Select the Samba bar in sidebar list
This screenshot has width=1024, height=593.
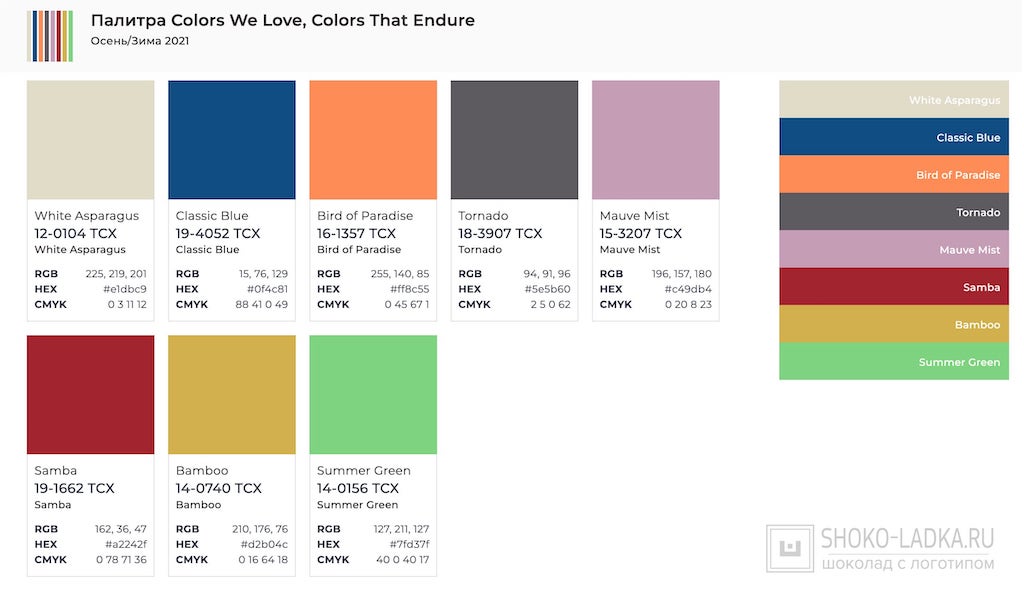[x=893, y=287]
